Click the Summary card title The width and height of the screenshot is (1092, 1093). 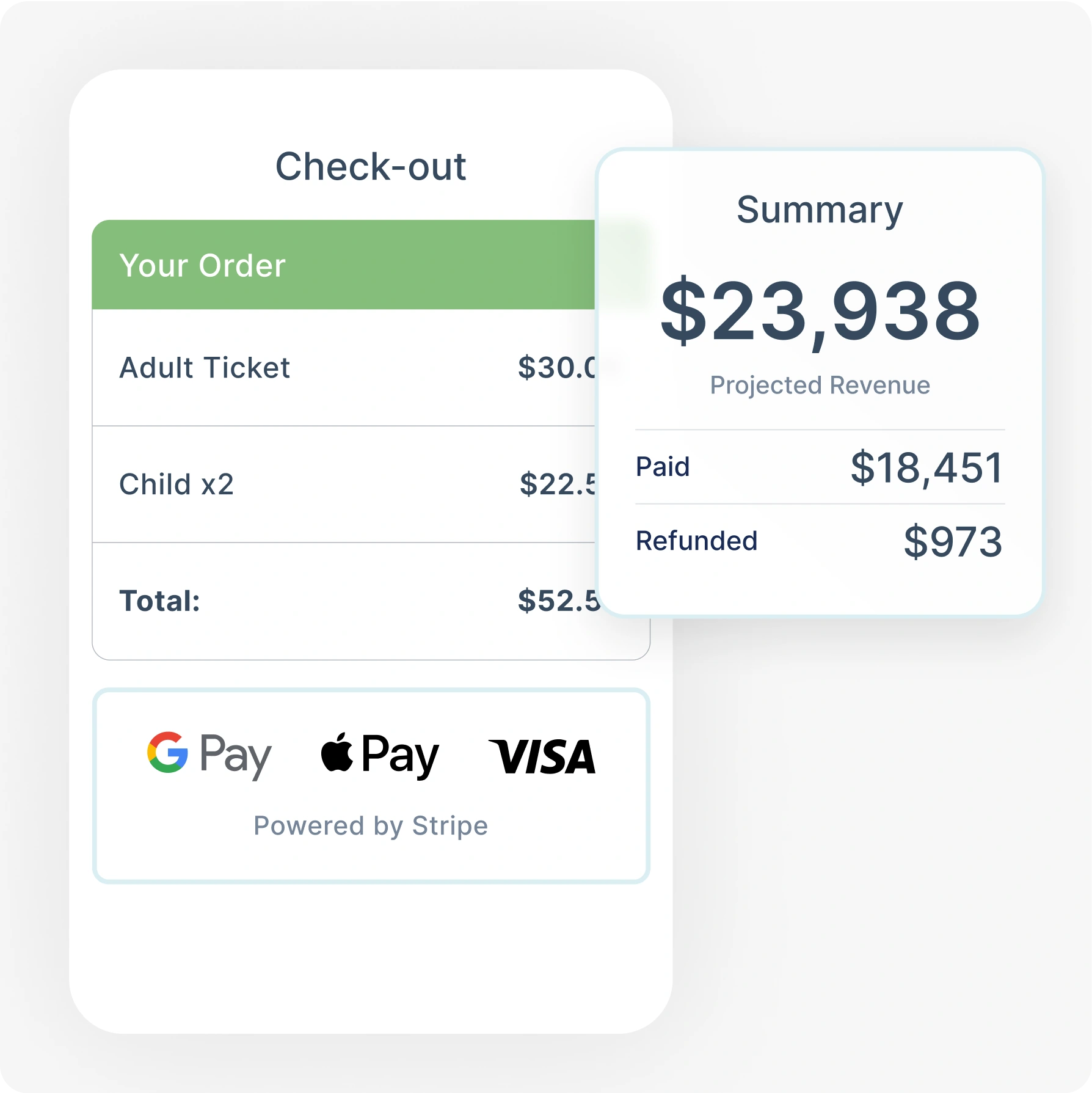tap(820, 210)
